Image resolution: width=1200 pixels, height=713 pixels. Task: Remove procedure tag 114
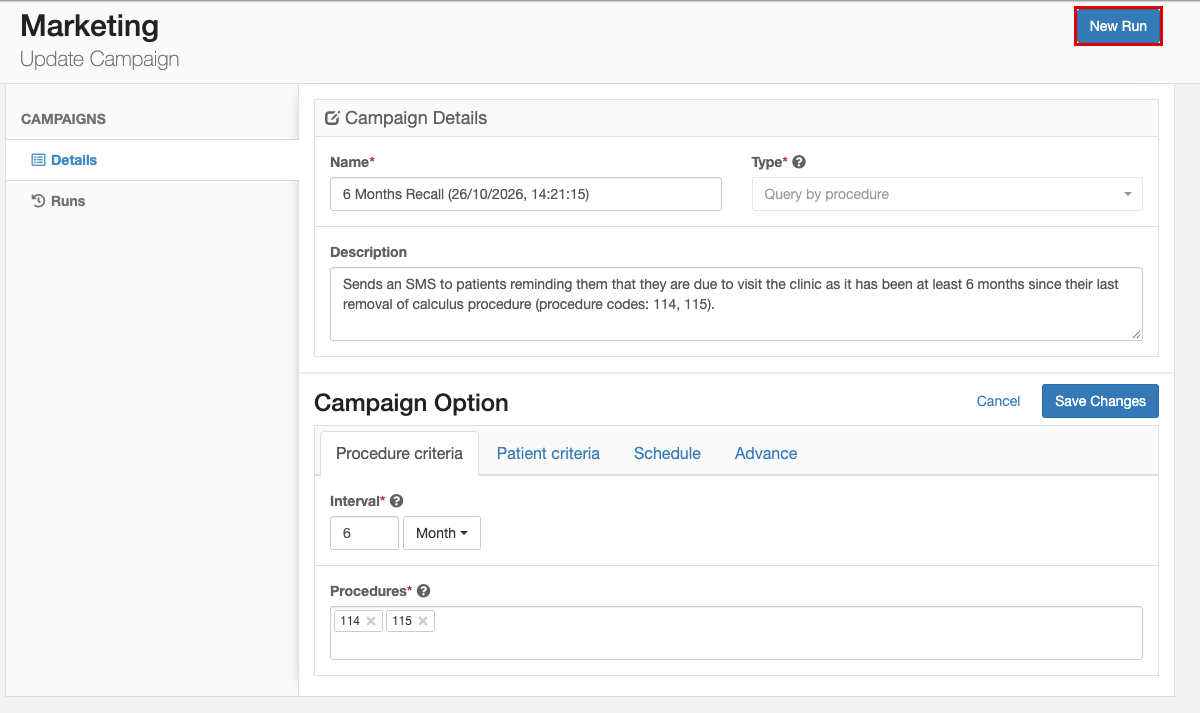371,621
